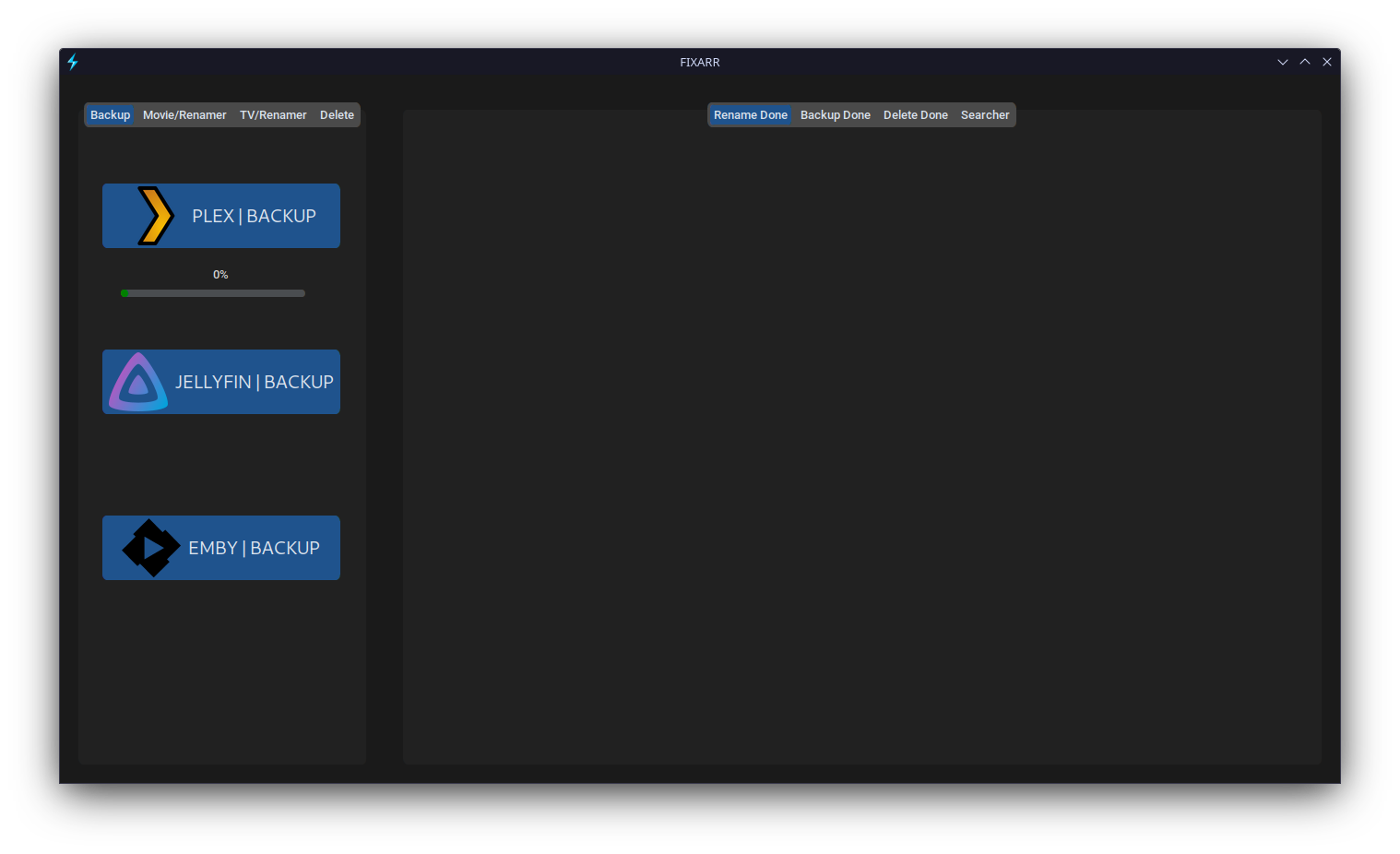1400x854 pixels.
Task: Click the Jellyfin triangle logo icon
Action: click(138, 382)
